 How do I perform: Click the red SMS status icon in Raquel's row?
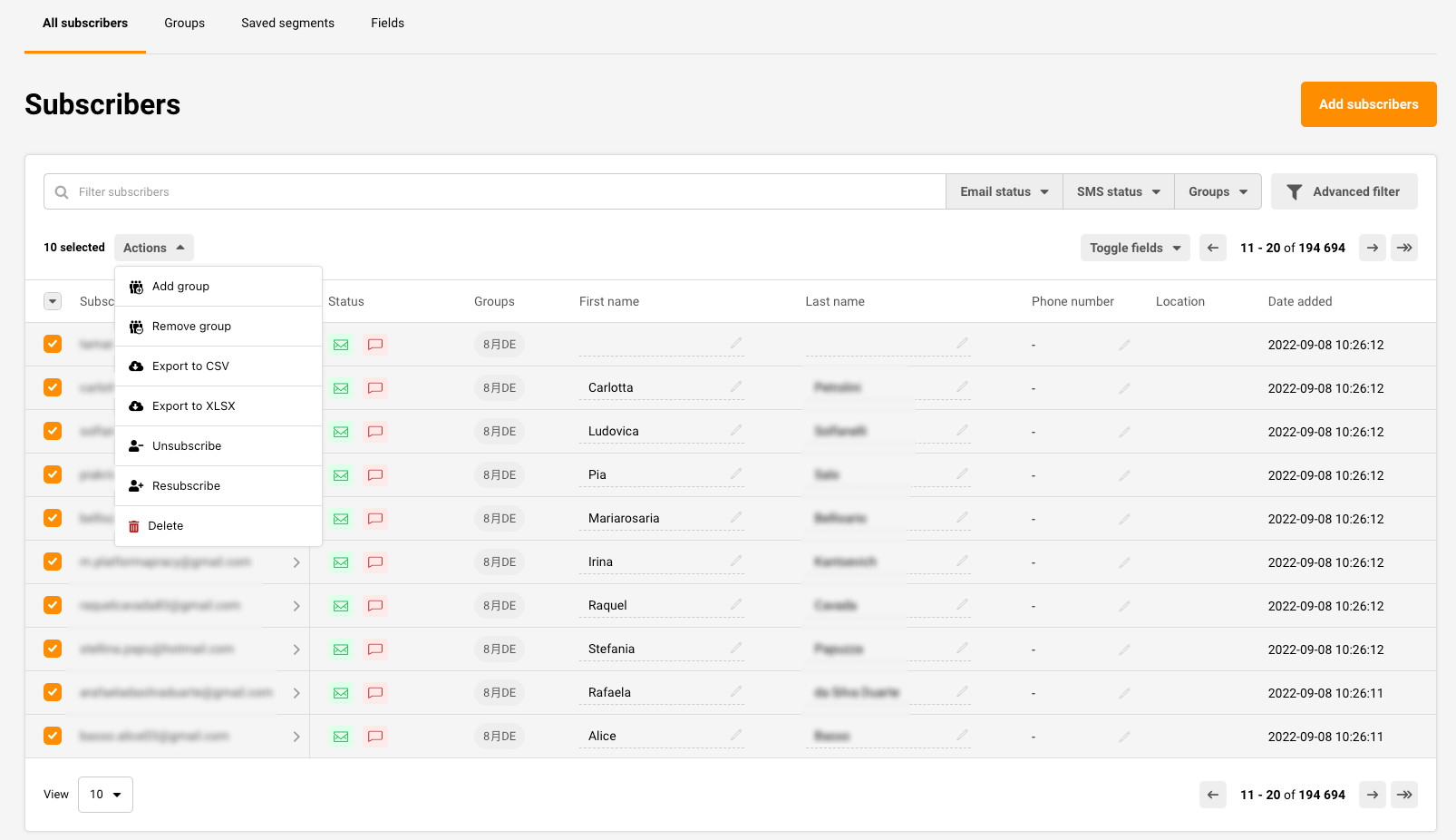coord(375,606)
